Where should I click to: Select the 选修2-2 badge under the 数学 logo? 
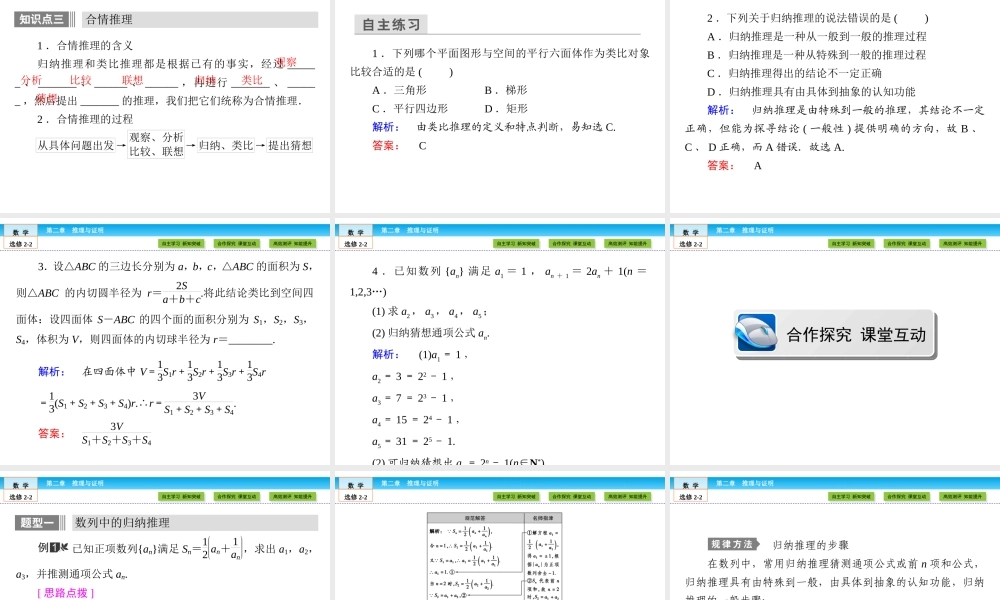click(22, 495)
